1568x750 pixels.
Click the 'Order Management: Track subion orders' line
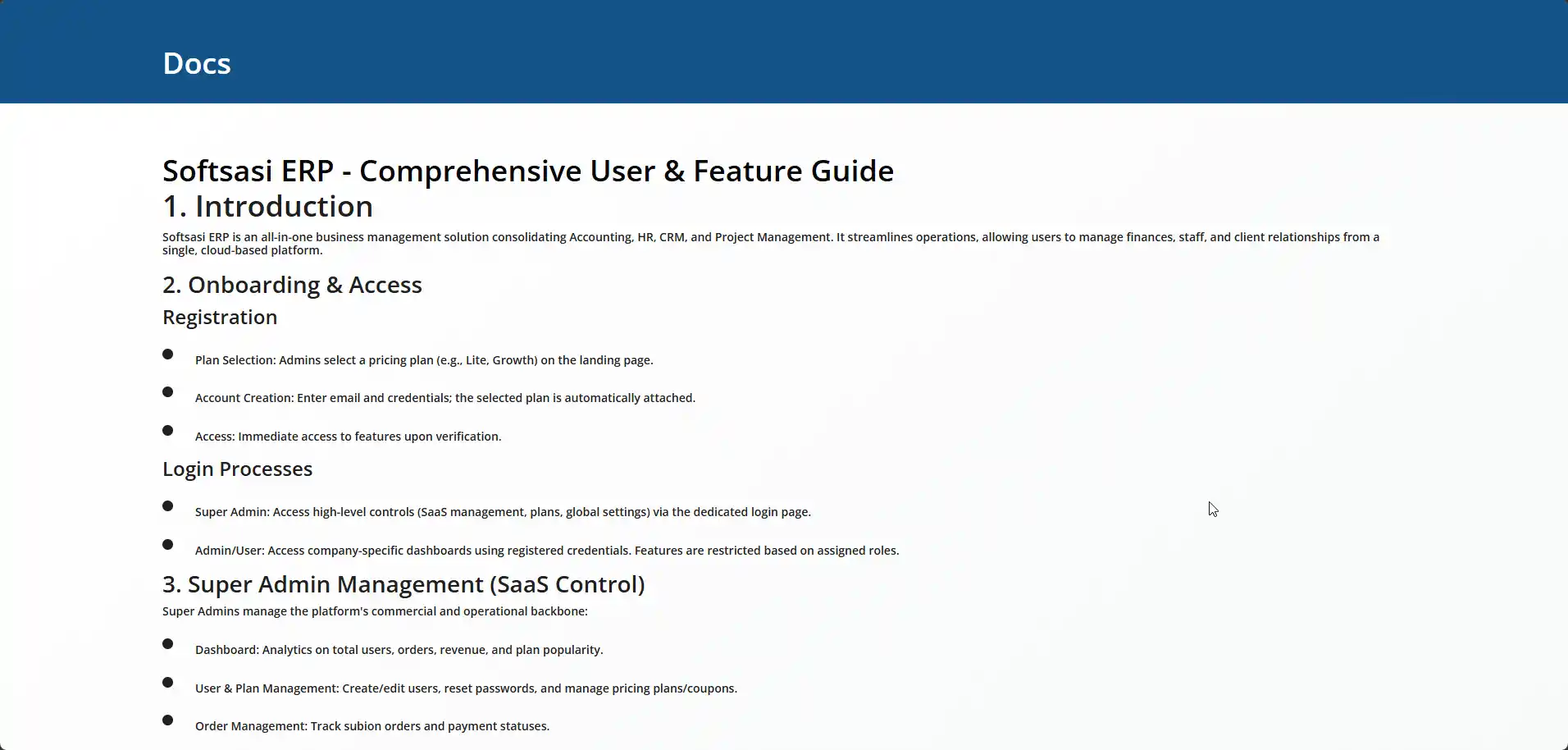[372, 726]
